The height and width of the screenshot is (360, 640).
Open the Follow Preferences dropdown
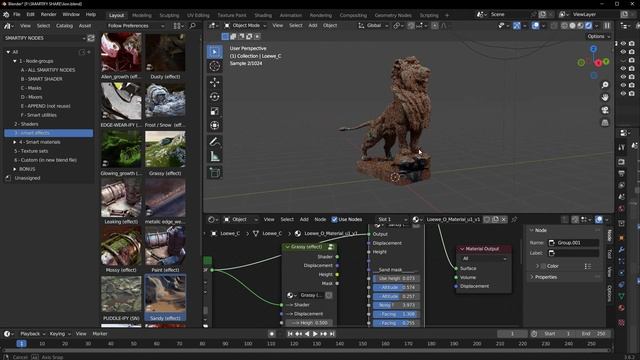[x=136, y=26]
